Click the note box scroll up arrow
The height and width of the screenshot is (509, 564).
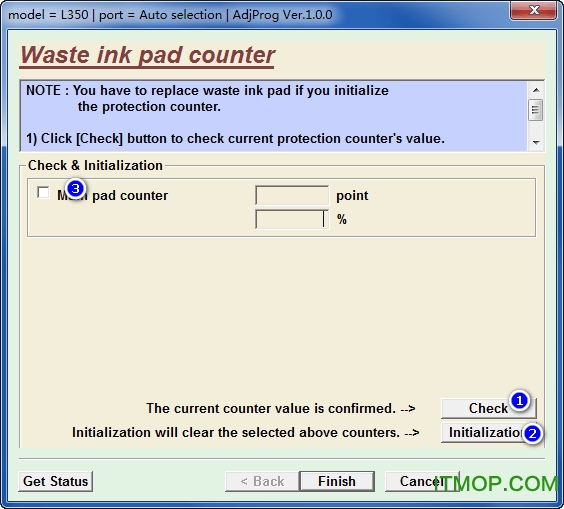point(536,90)
